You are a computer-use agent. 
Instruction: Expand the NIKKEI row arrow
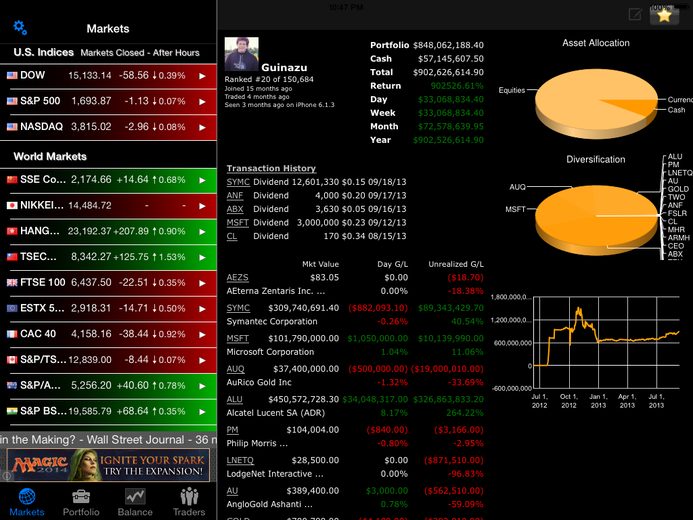[x=202, y=206]
